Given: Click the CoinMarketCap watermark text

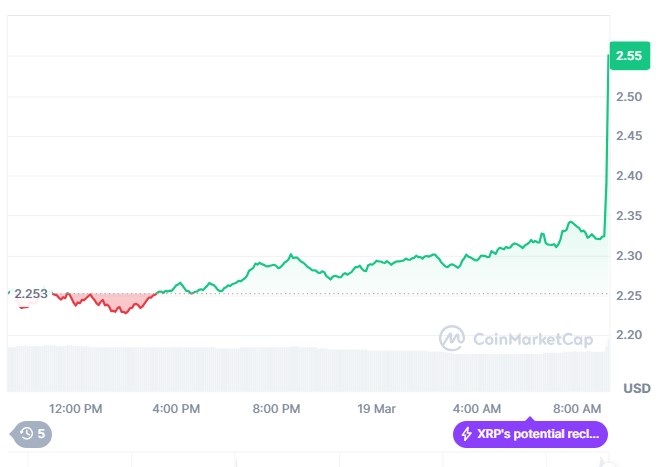Looking at the screenshot, I should click(x=532, y=339).
